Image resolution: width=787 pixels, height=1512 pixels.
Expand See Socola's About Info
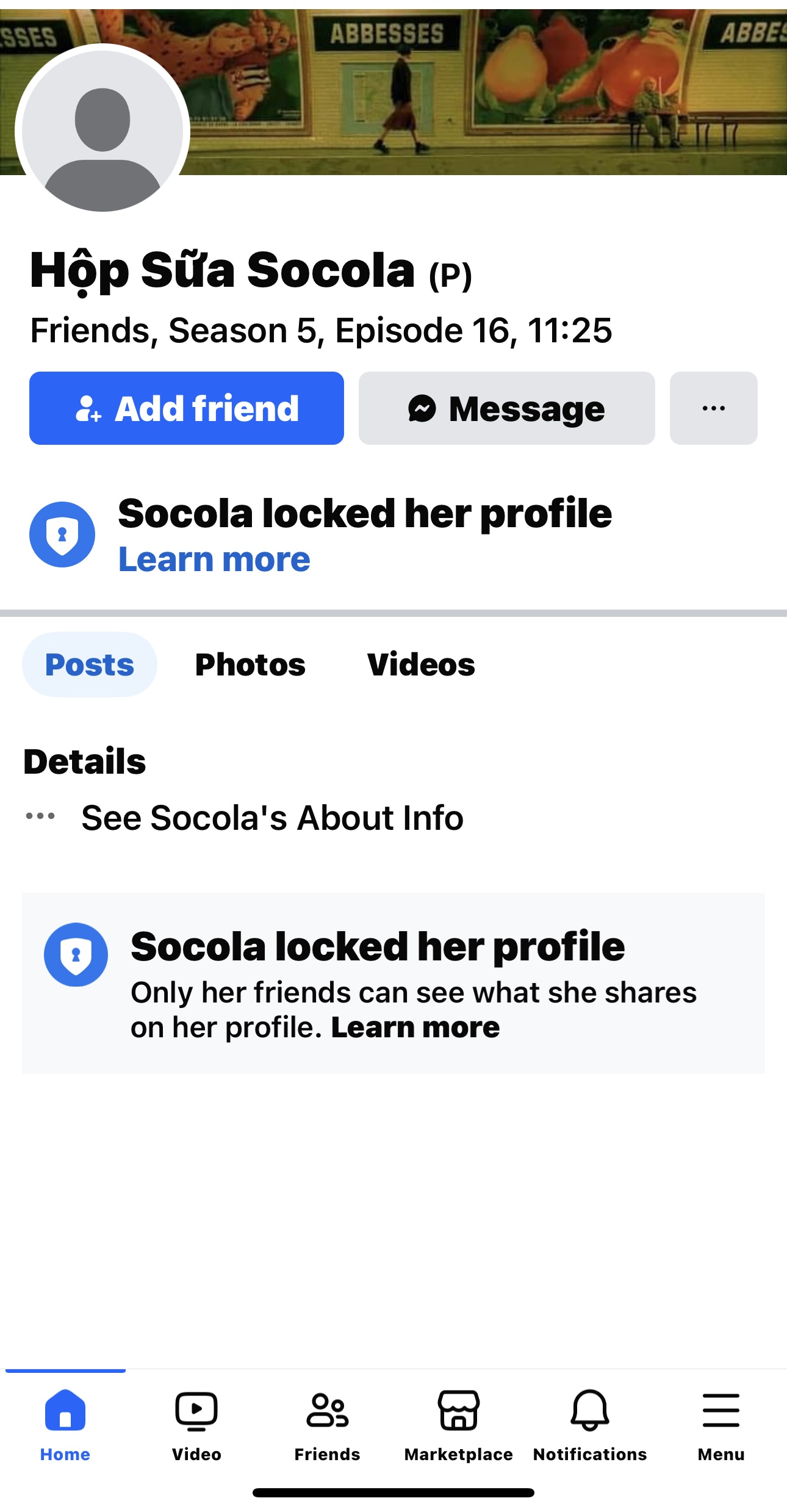[x=272, y=818]
